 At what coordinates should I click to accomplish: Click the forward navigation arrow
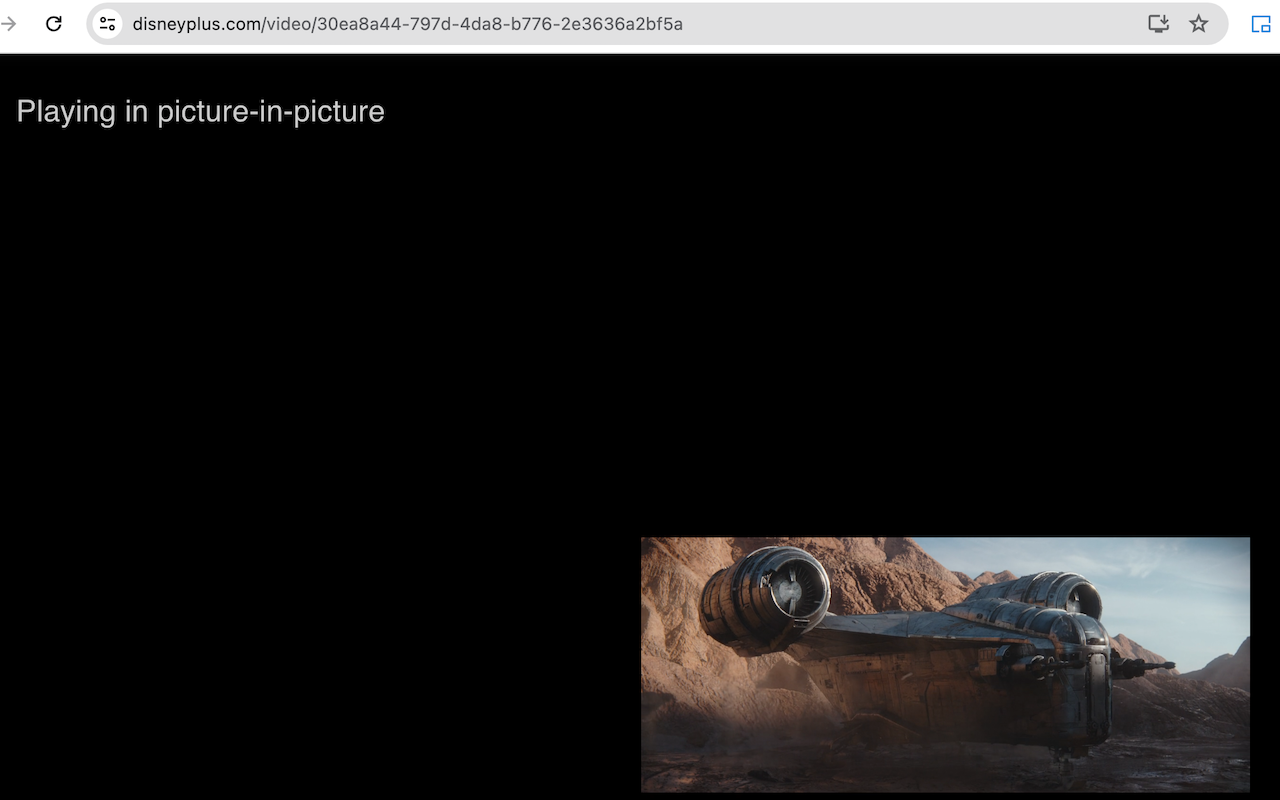[x=10, y=23]
